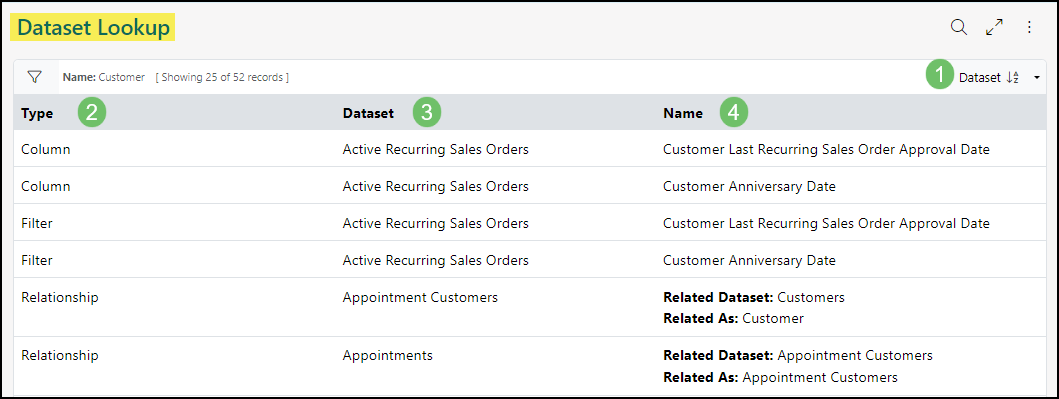Select Customer Last Recurring Sales Order Approval Date column row

tap(530, 149)
